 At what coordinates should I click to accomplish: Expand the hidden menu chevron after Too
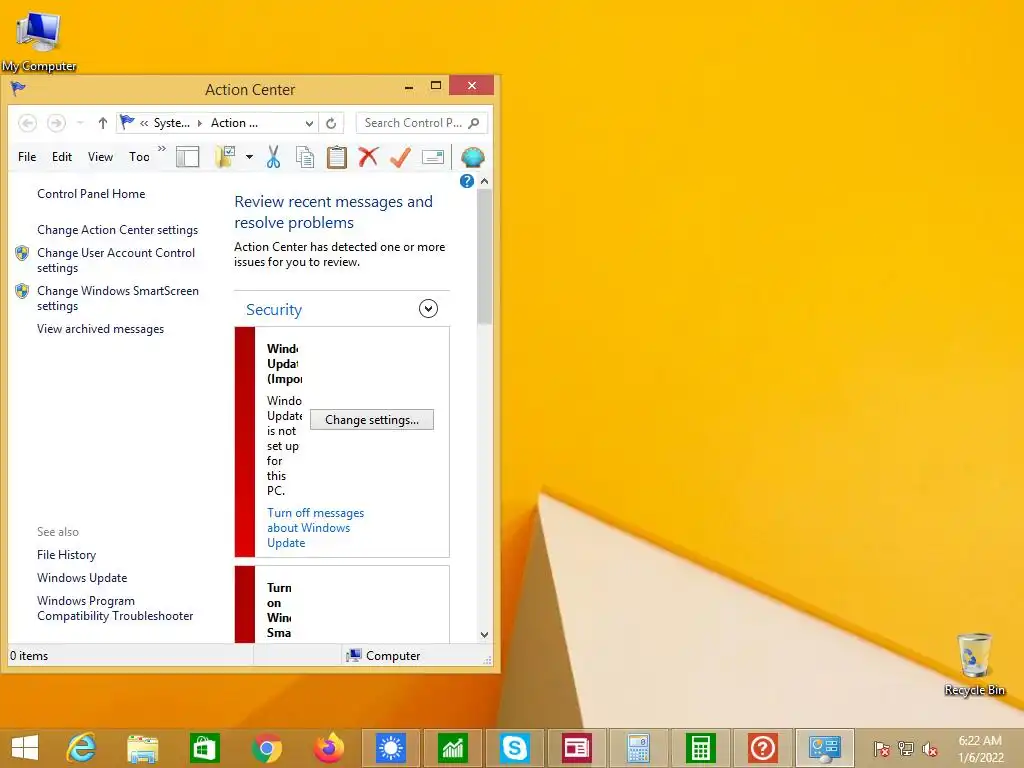[x=162, y=149]
